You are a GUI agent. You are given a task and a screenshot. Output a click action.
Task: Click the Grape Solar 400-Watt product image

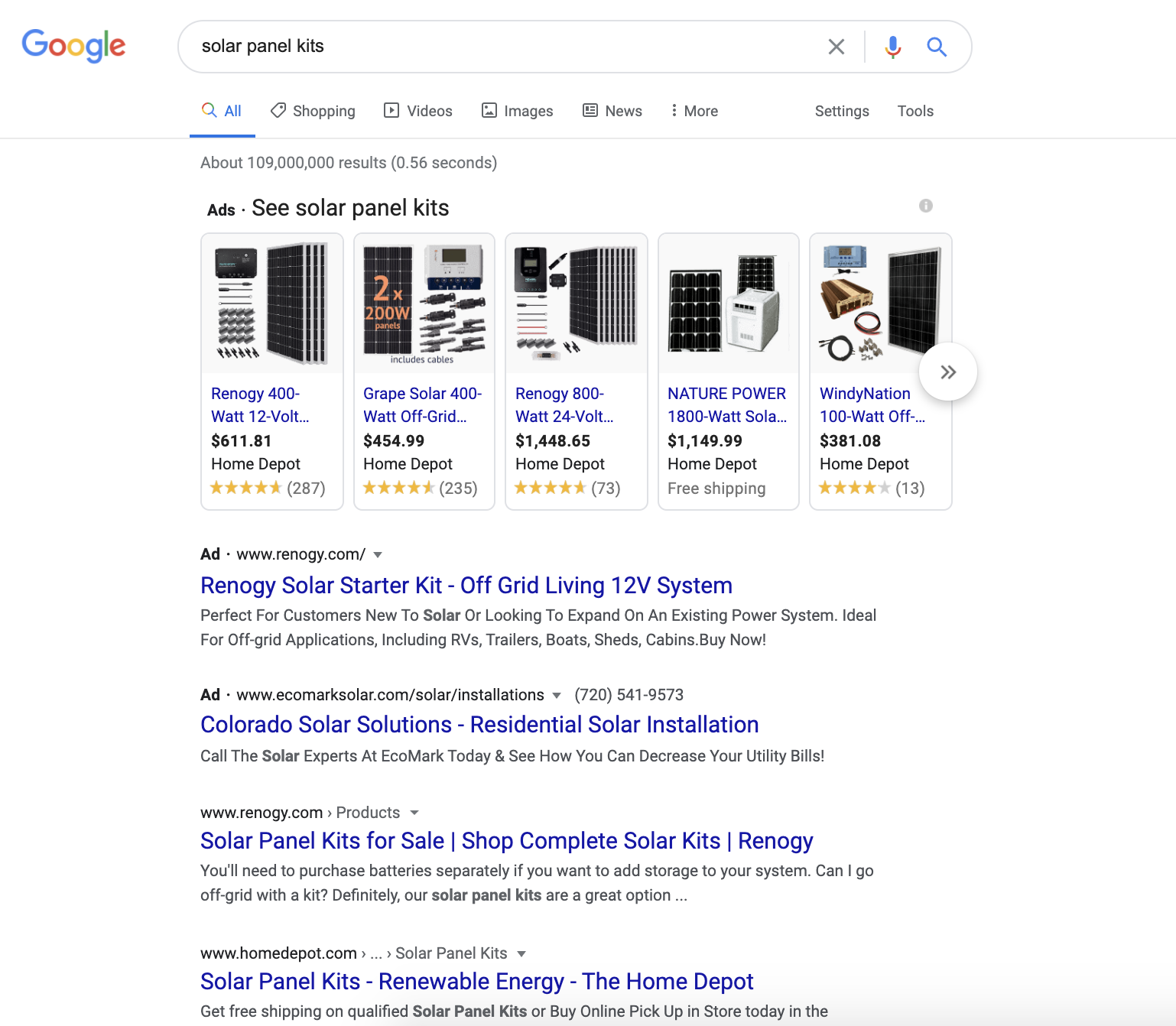tap(424, 304)
